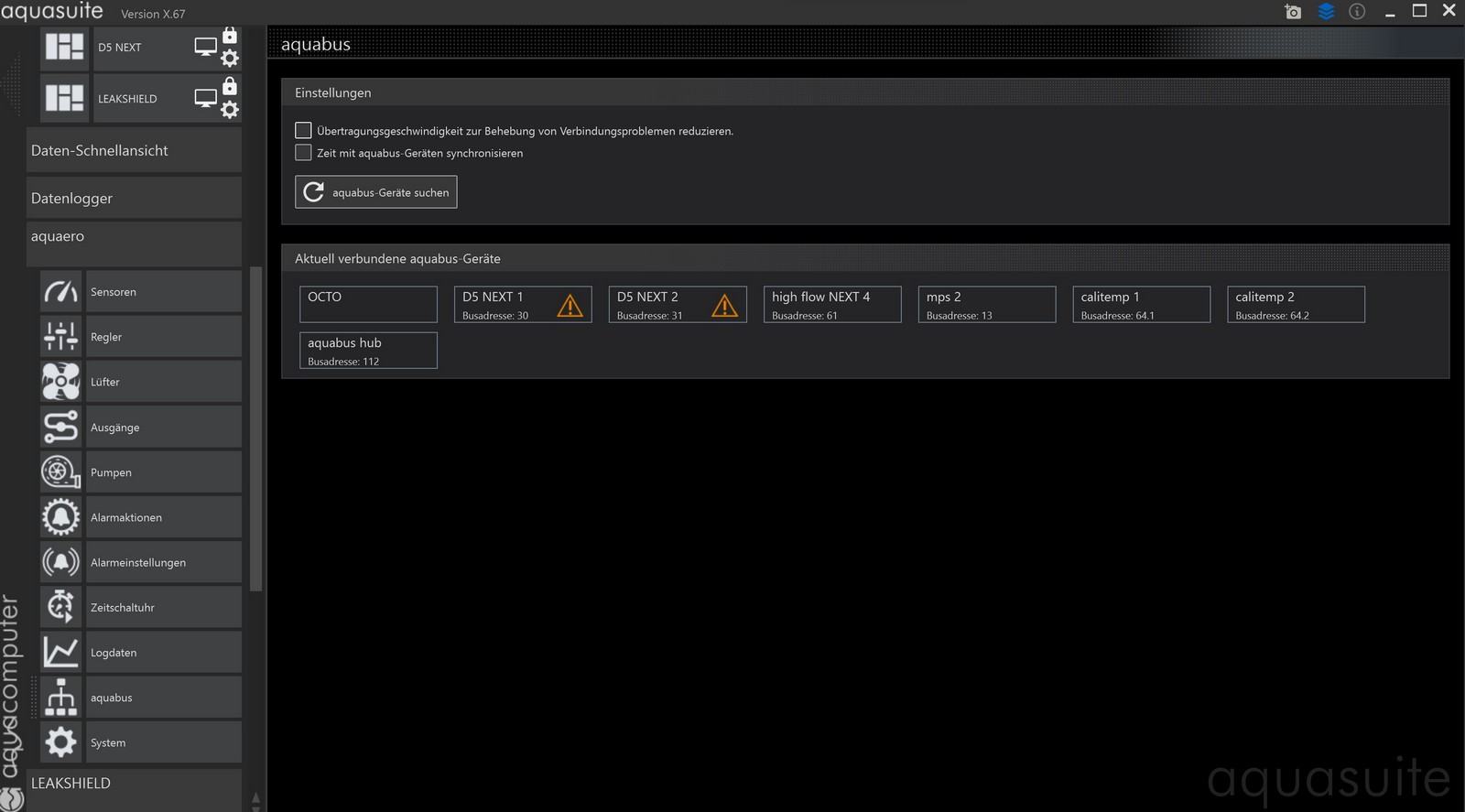Screen dimensions: 1465x812
Task: Select the Lüfter menu entry
Action: (x=164, y=382)
